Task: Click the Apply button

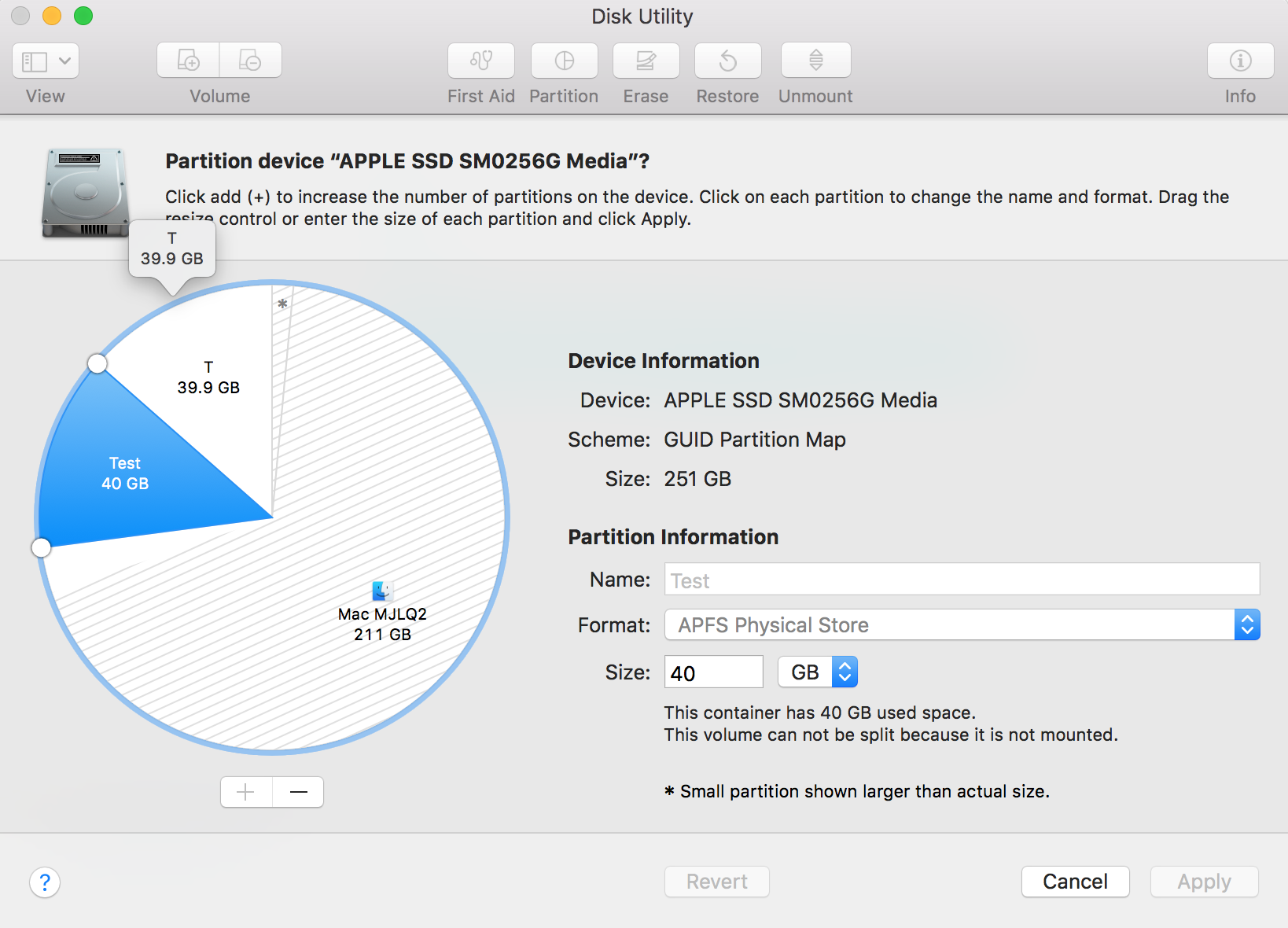Action: [x=1204, y=882]
